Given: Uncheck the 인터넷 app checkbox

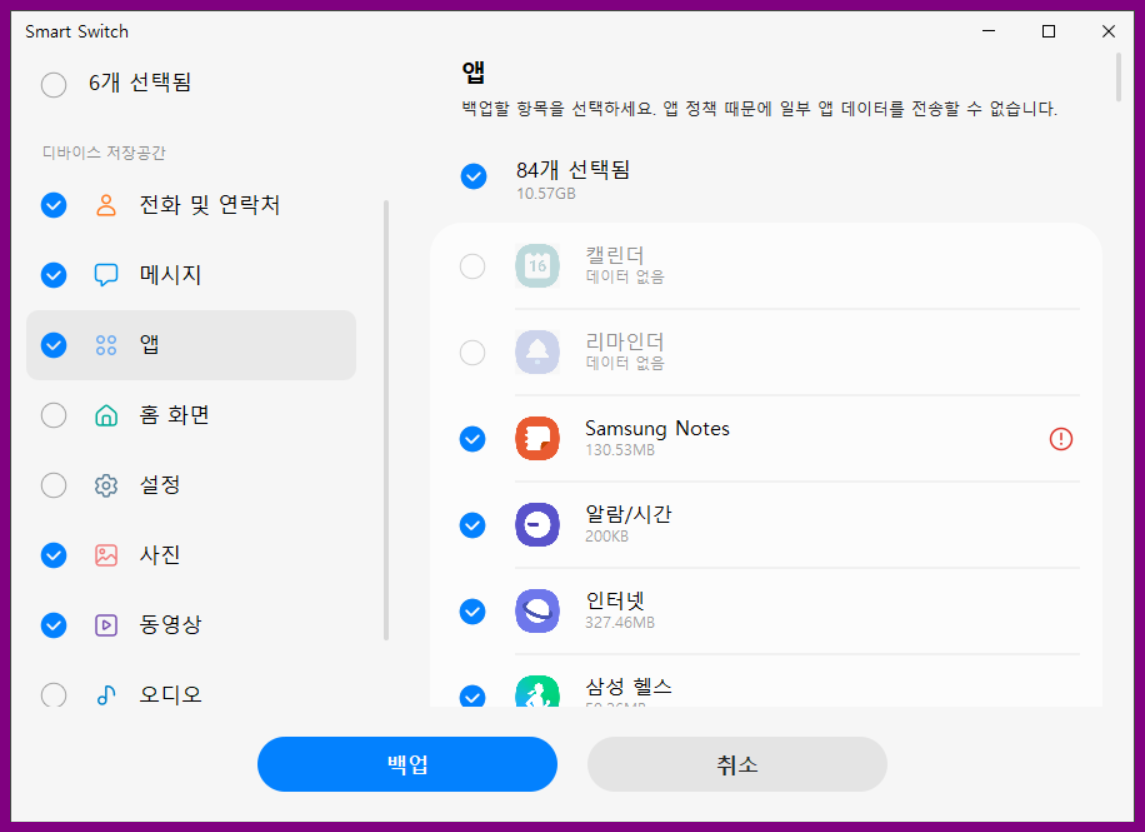Looking at the screenshot, I should tap(472, 611).
